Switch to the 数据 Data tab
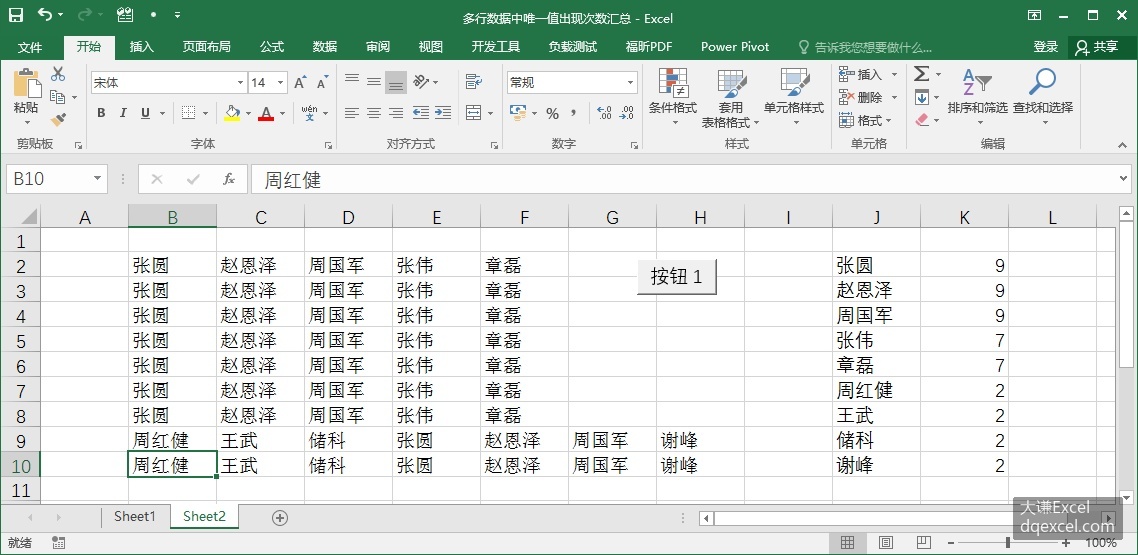This screenshot has height=555, width=1138. [x=325, y=47]
